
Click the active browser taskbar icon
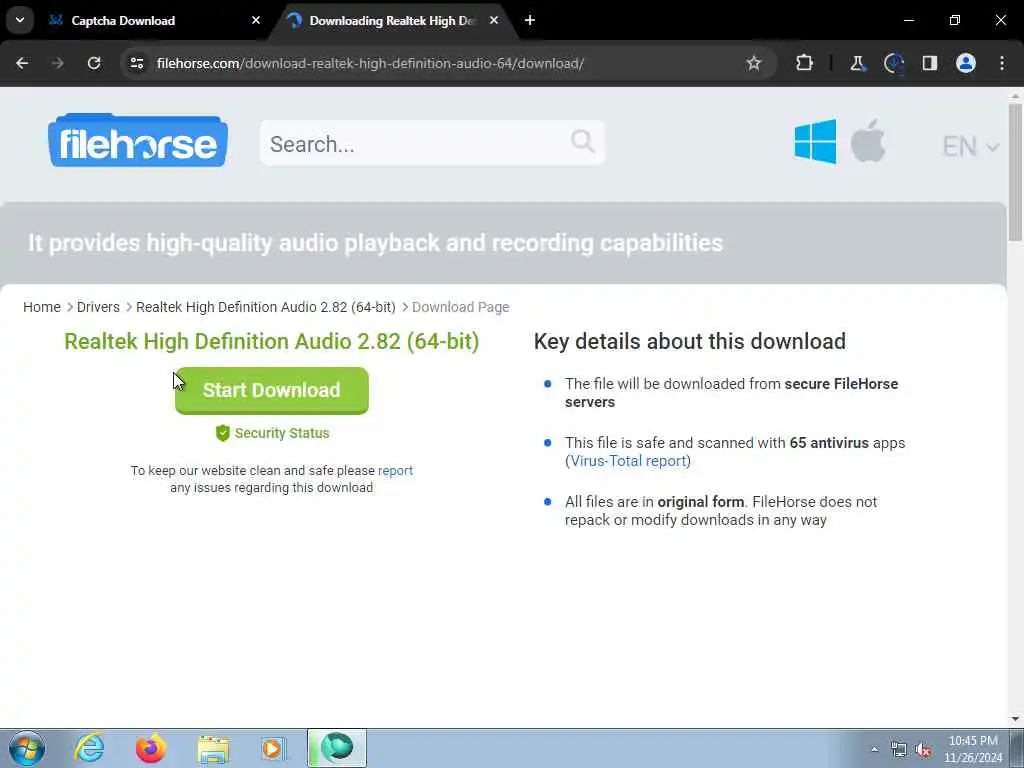click(x=337, y=748)
